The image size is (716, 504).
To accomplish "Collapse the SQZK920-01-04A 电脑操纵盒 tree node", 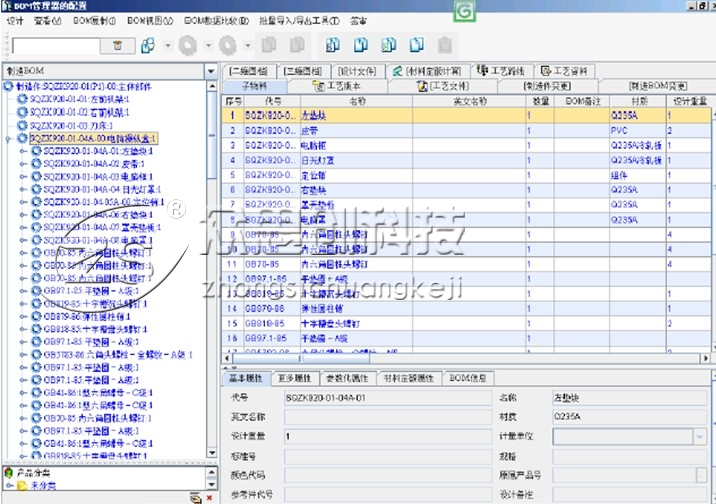I will [9, 138].
